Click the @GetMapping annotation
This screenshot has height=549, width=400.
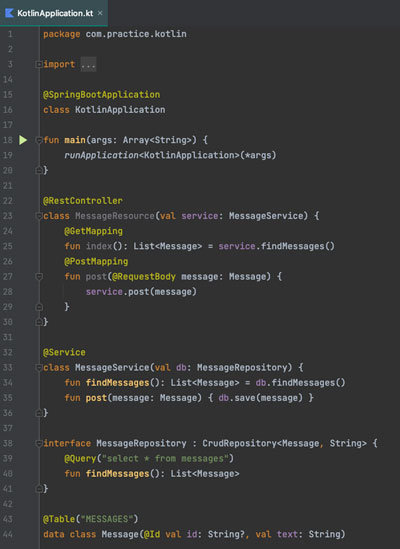click(x=94, y=231)
